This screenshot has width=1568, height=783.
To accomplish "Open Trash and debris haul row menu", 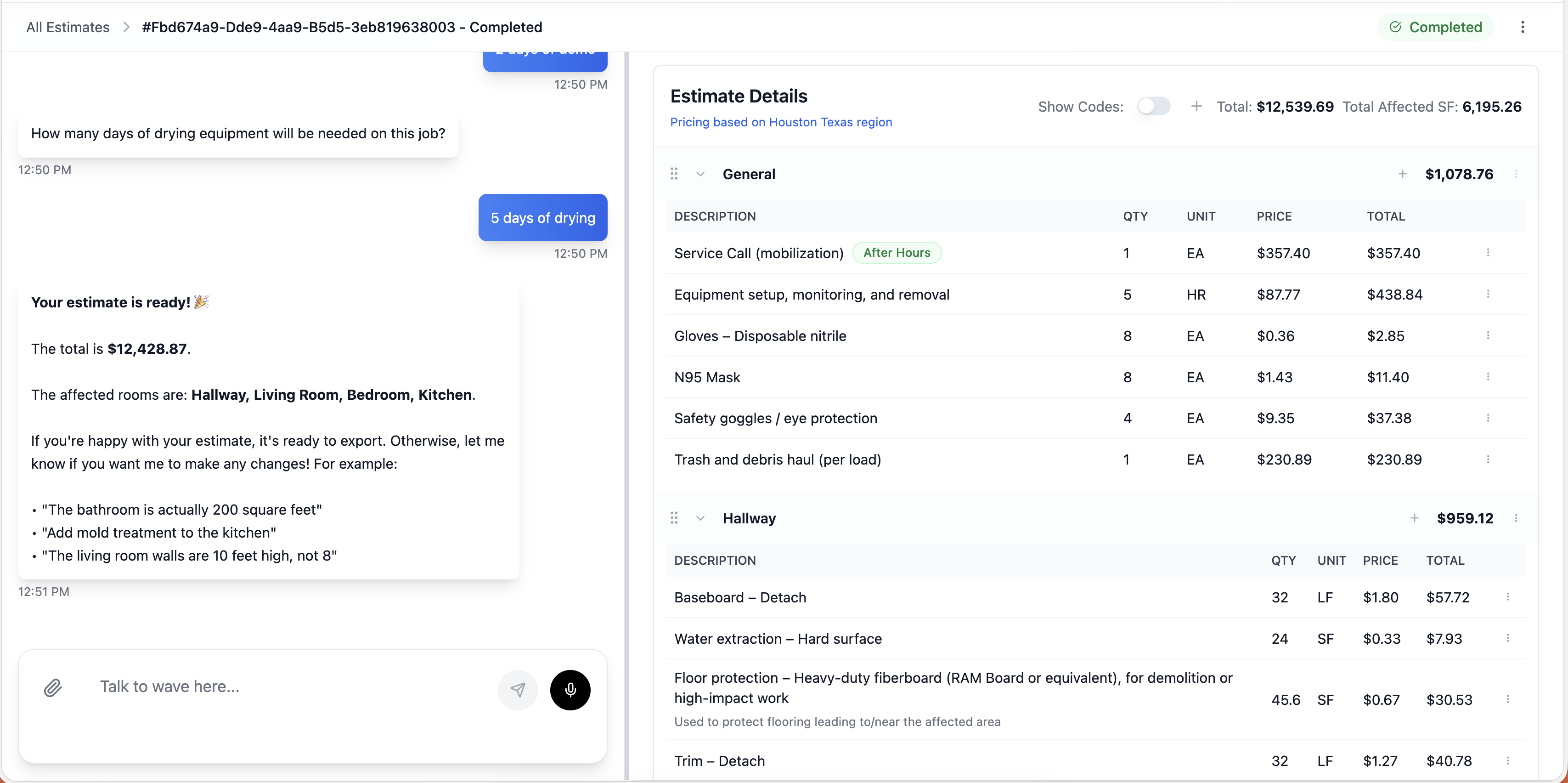I will coord(1488,459).
